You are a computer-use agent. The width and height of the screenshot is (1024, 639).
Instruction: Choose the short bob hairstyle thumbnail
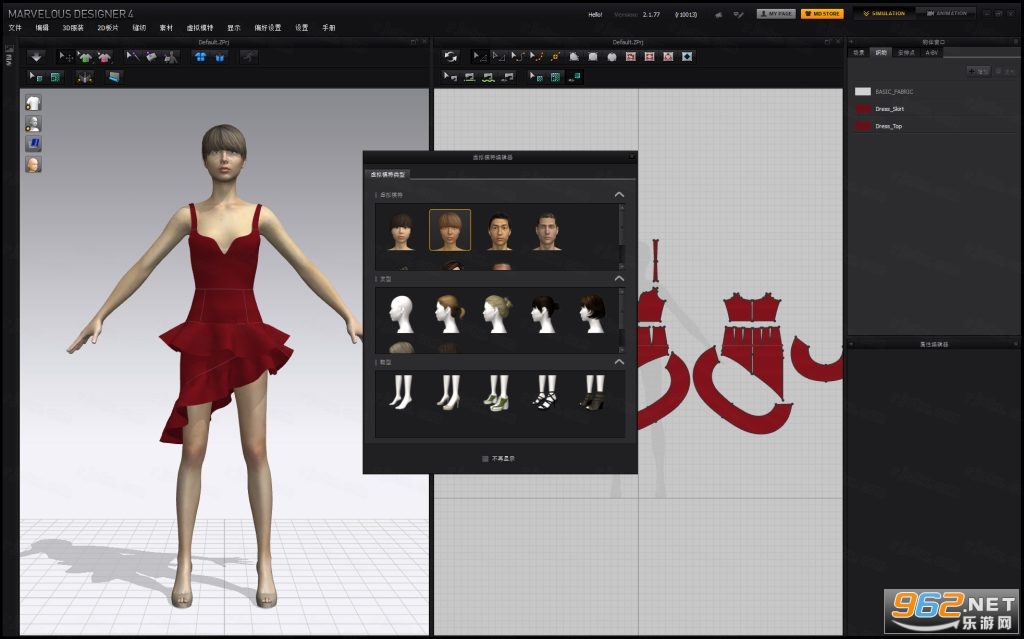coord(593,314)
